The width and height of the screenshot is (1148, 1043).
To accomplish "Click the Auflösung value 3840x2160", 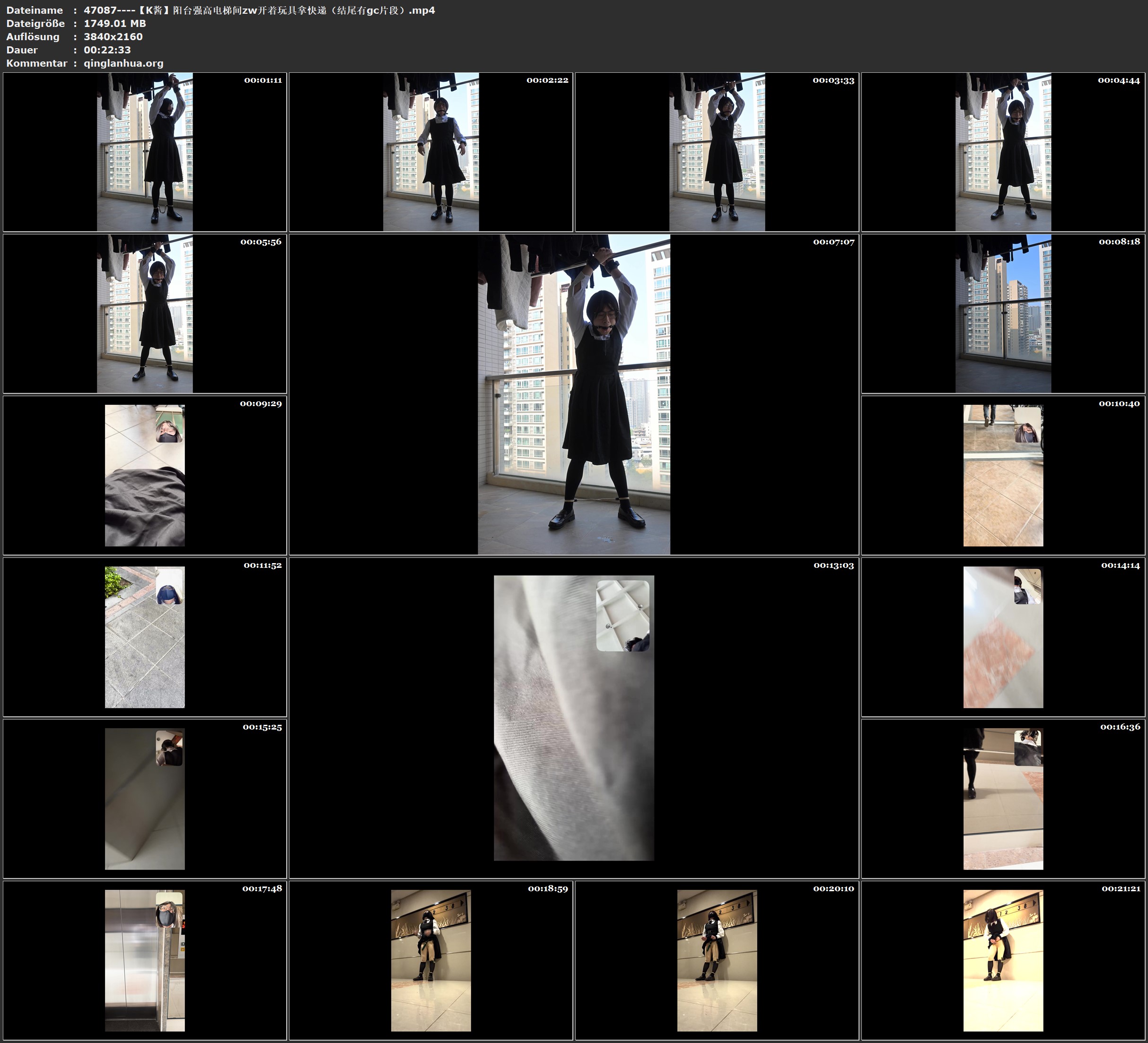I will 114,36.
